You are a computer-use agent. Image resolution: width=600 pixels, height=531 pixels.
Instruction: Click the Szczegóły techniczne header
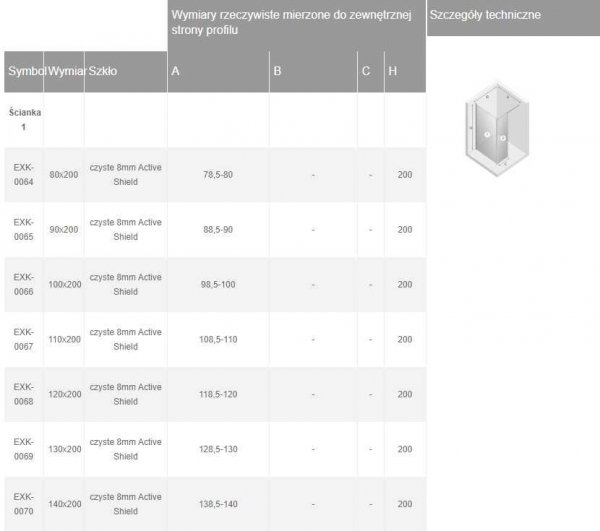[x=484, y=17]
